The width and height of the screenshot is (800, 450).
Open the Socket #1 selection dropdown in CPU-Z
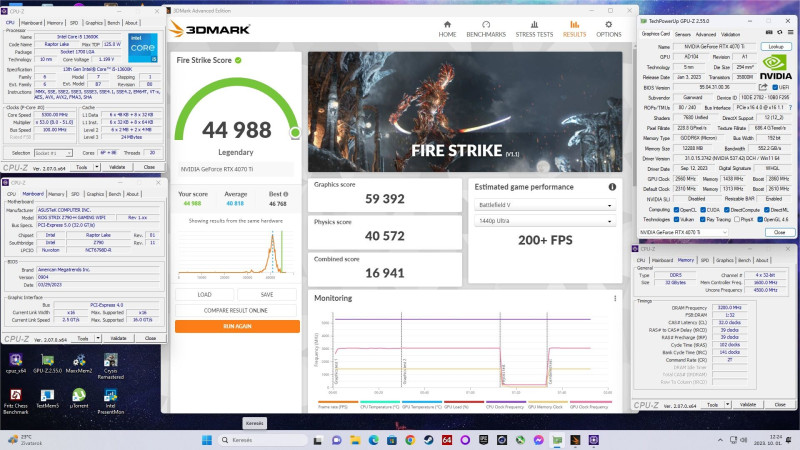(53, 153)
